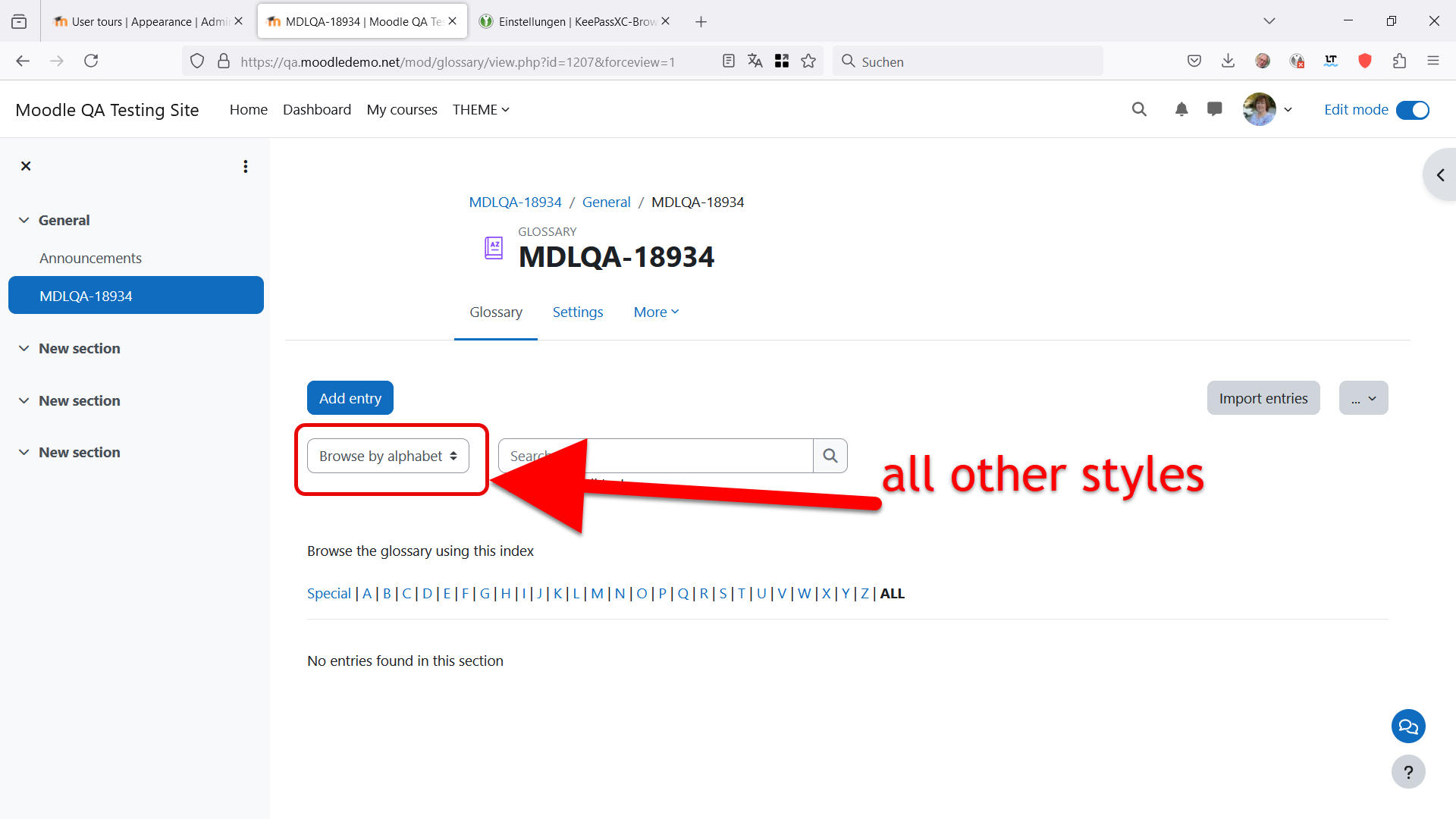Open the notifications bell
Viewport: 1456px width, 819px height.
1181,109
